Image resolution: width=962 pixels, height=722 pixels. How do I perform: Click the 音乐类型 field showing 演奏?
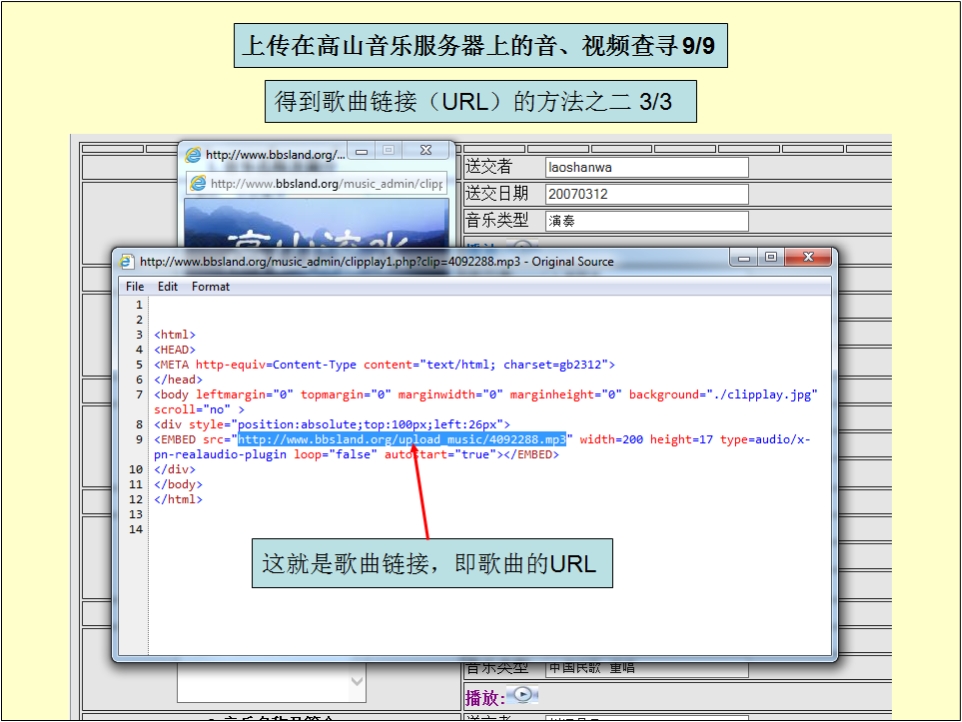(x=646, y=221)
